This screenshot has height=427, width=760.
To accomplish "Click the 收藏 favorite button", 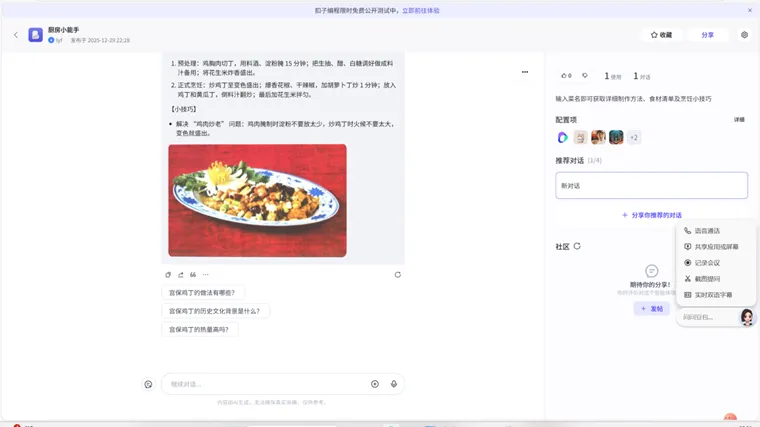I will [661, 35].
